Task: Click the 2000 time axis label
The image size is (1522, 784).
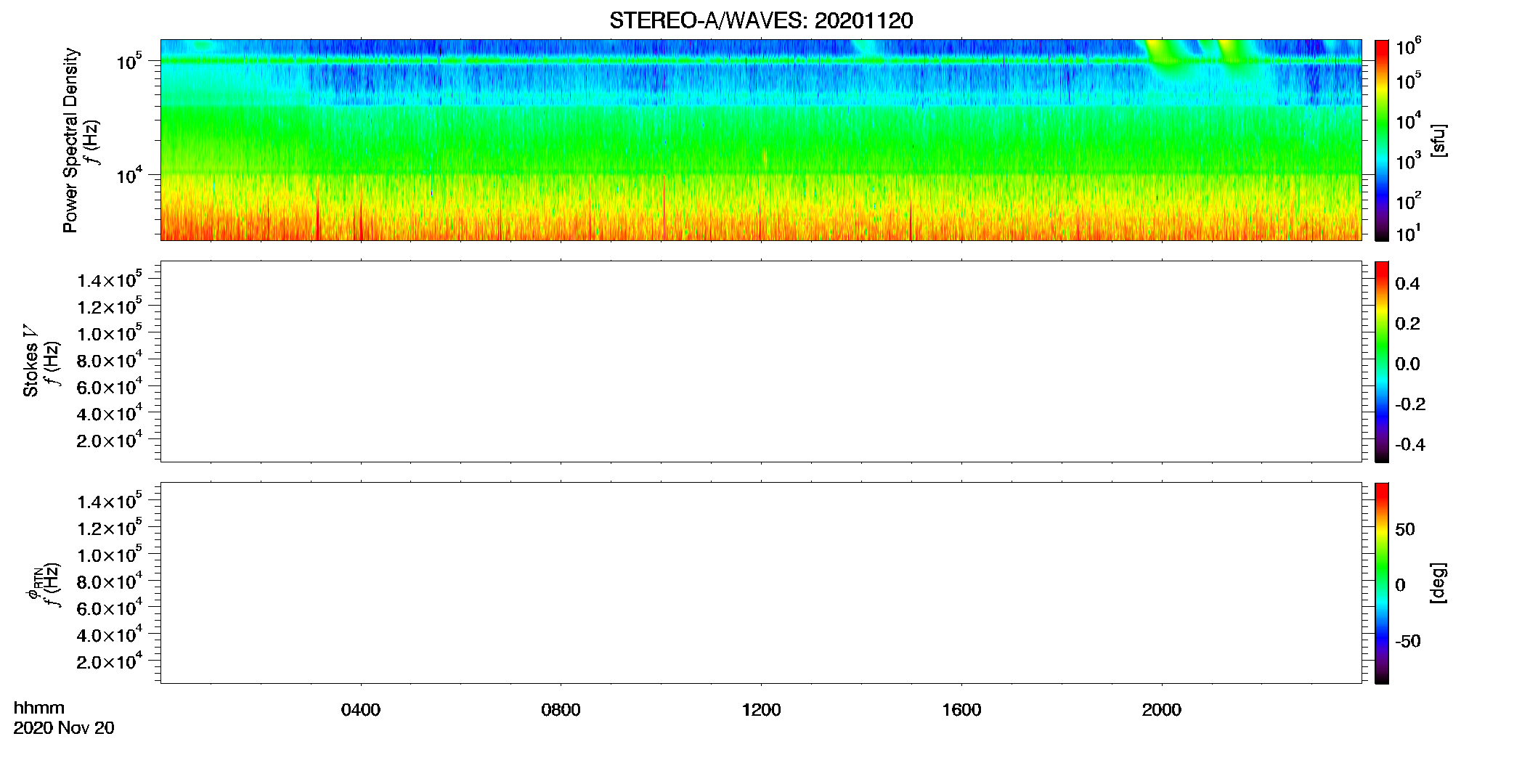Action: tap(1161, 710)
